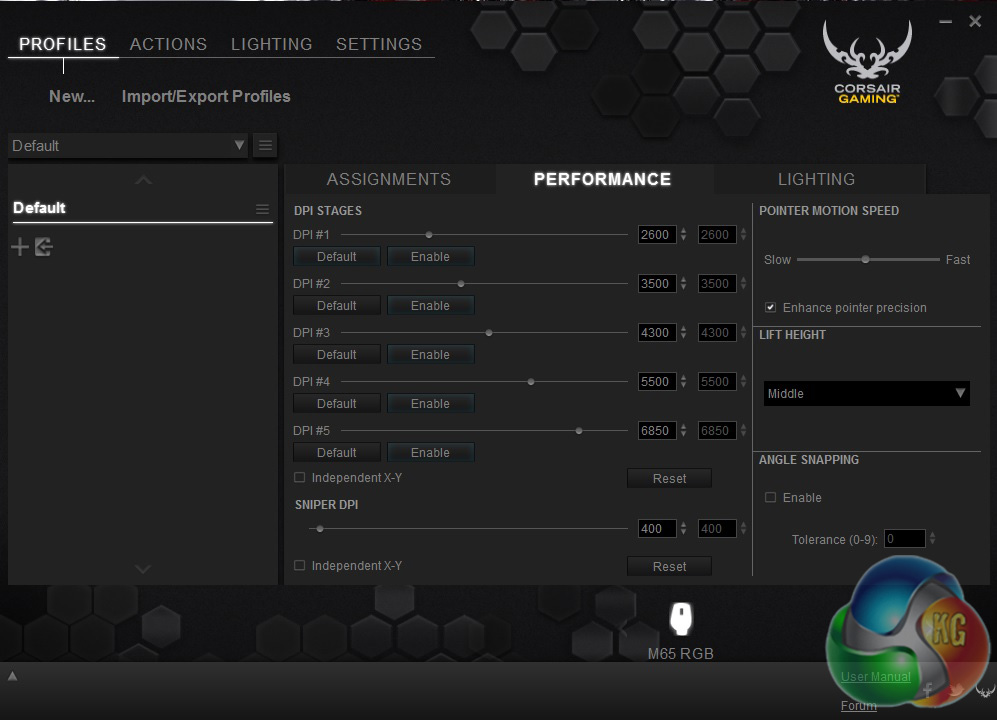Expand the bottom panel up-arrow icon
Viewport: 997px width, 720px height.
[x=12, y=676]
